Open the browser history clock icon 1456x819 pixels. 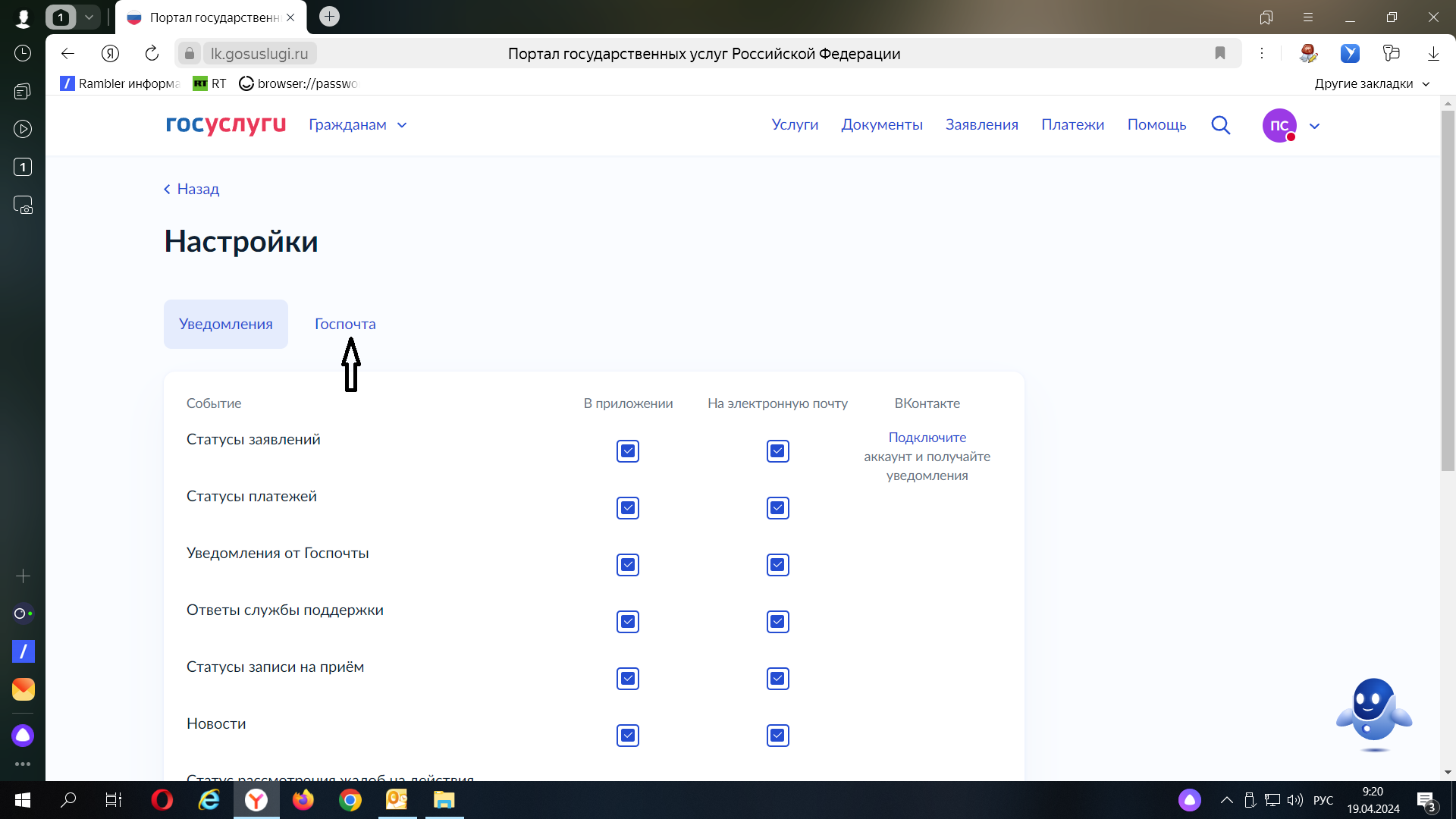pos(23,53)
